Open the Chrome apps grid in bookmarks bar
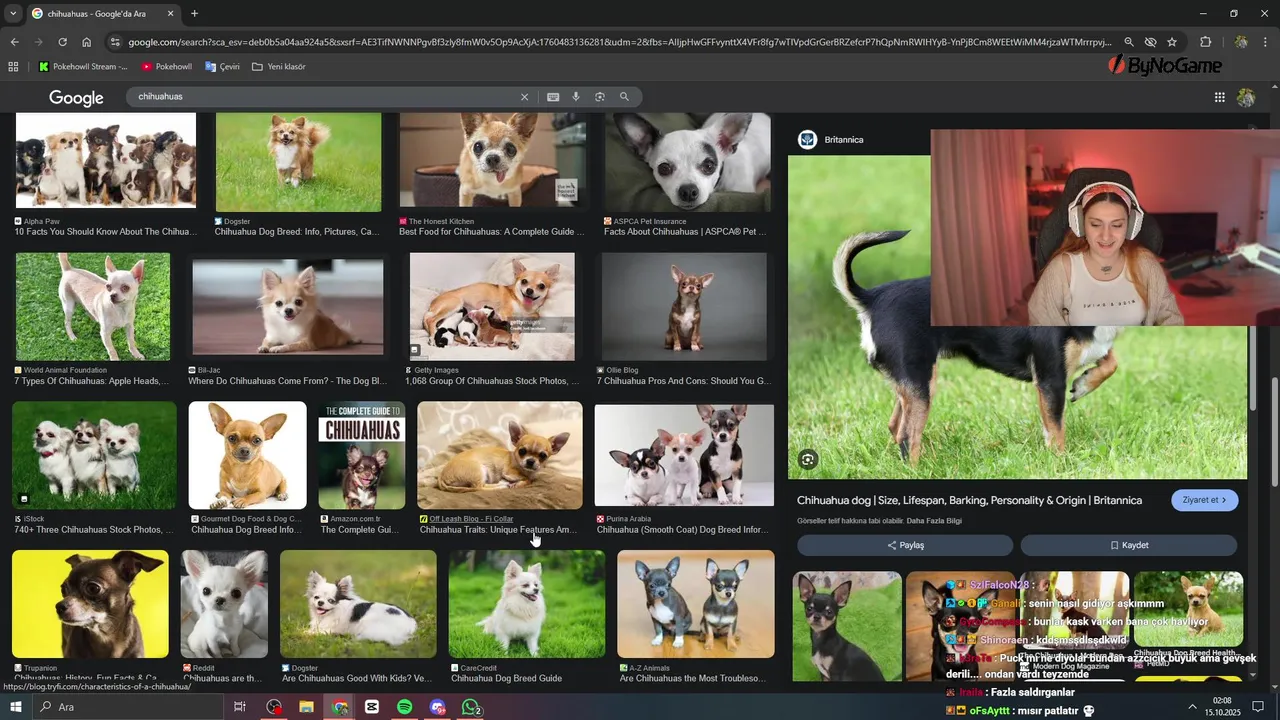 coord(13,67)
